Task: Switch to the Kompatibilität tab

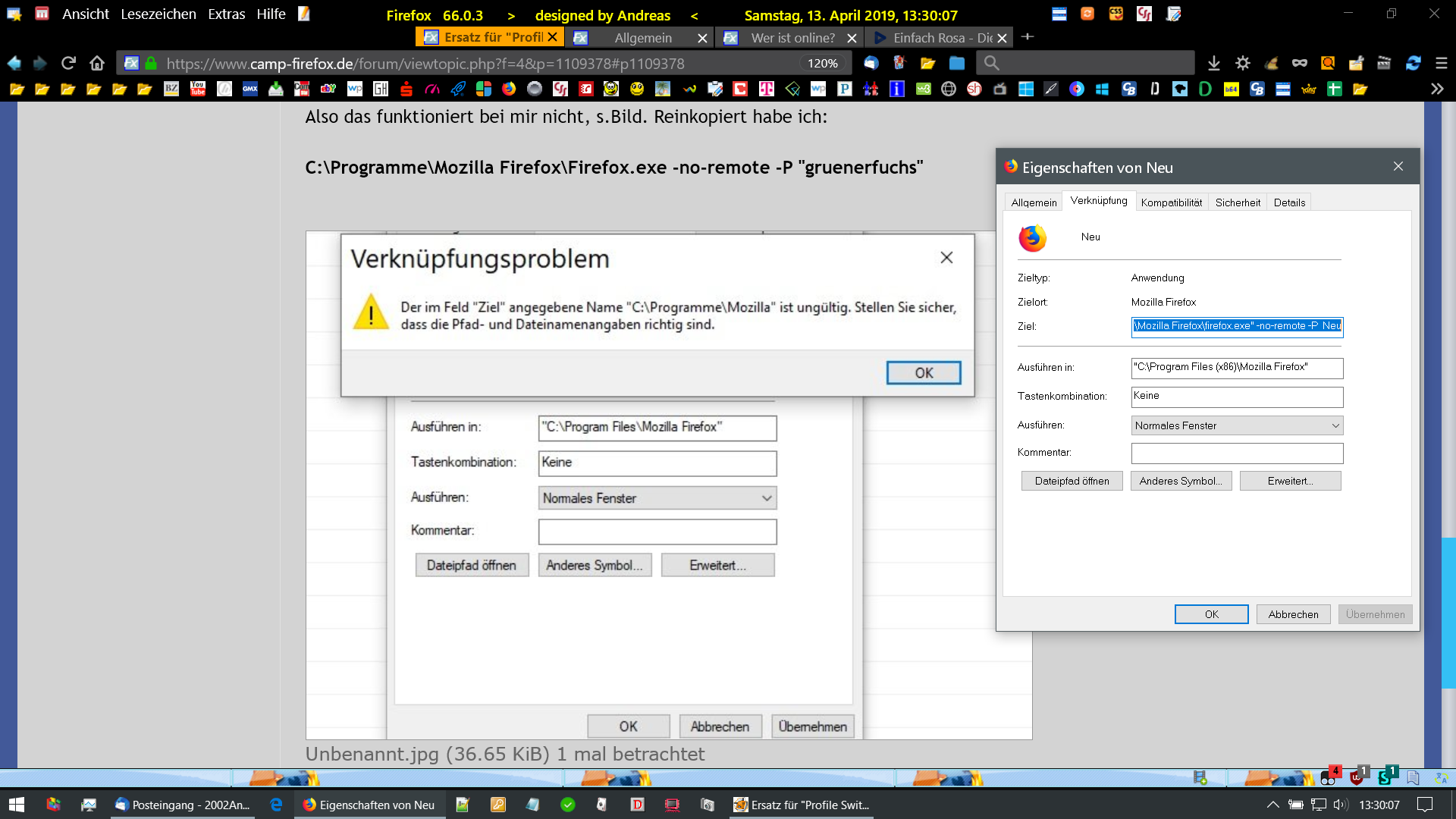Action: coord(1171,202)
